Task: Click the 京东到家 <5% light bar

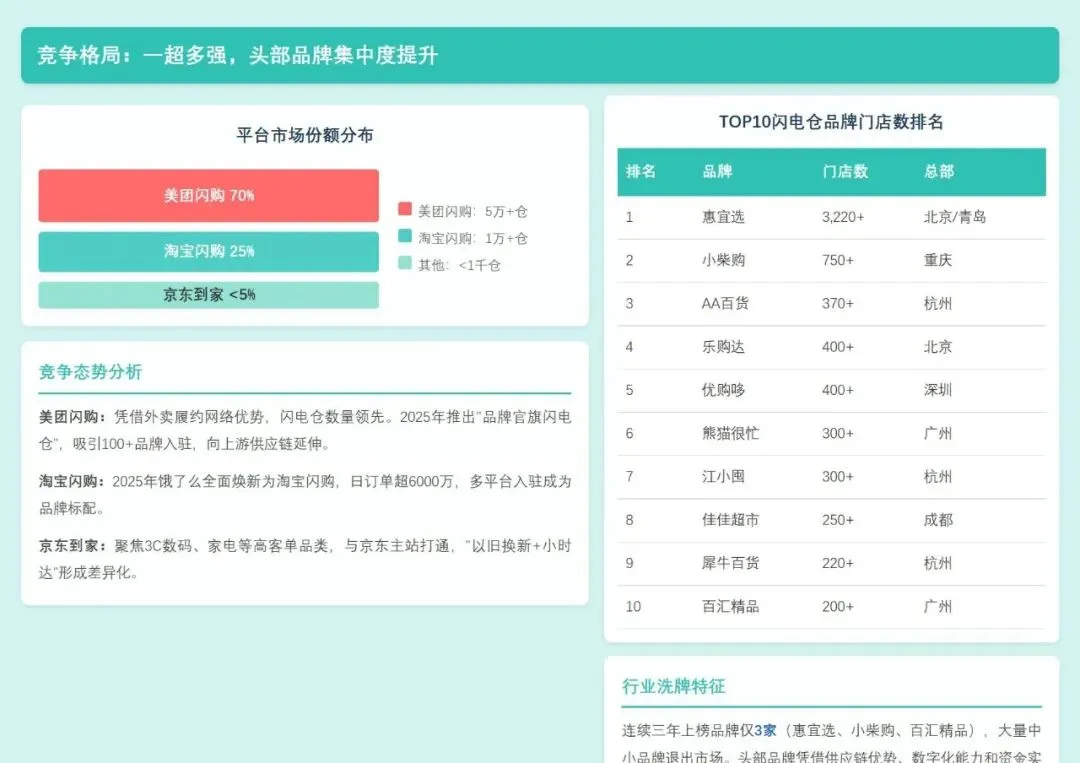Action: click(x=209, y=295)
